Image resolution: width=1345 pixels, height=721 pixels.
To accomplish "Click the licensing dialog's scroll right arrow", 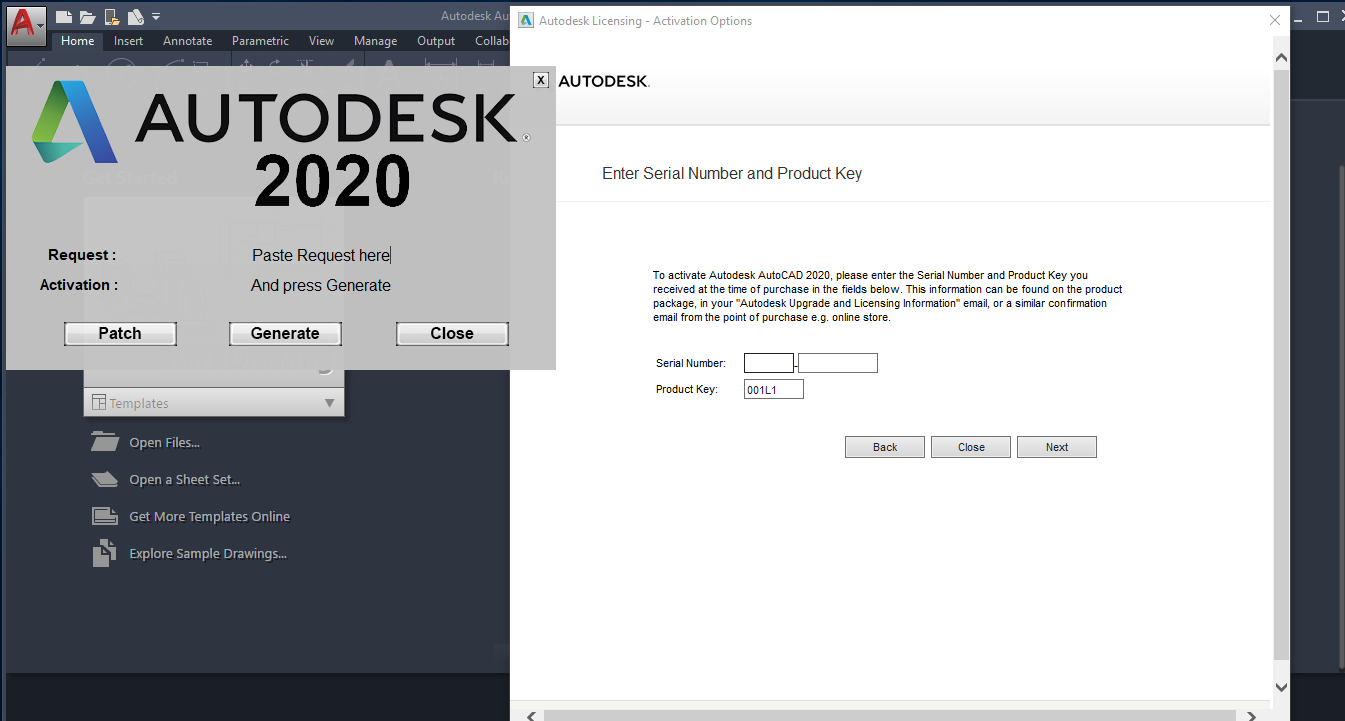I will pyautogui.click(x=1251, y=716).
